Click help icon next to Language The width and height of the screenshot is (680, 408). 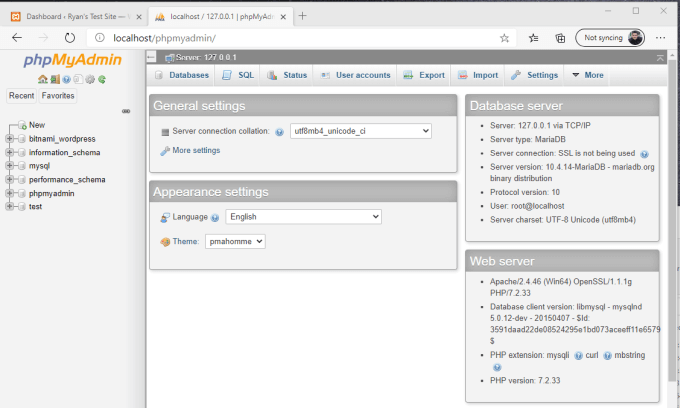(x=215, y=218)
